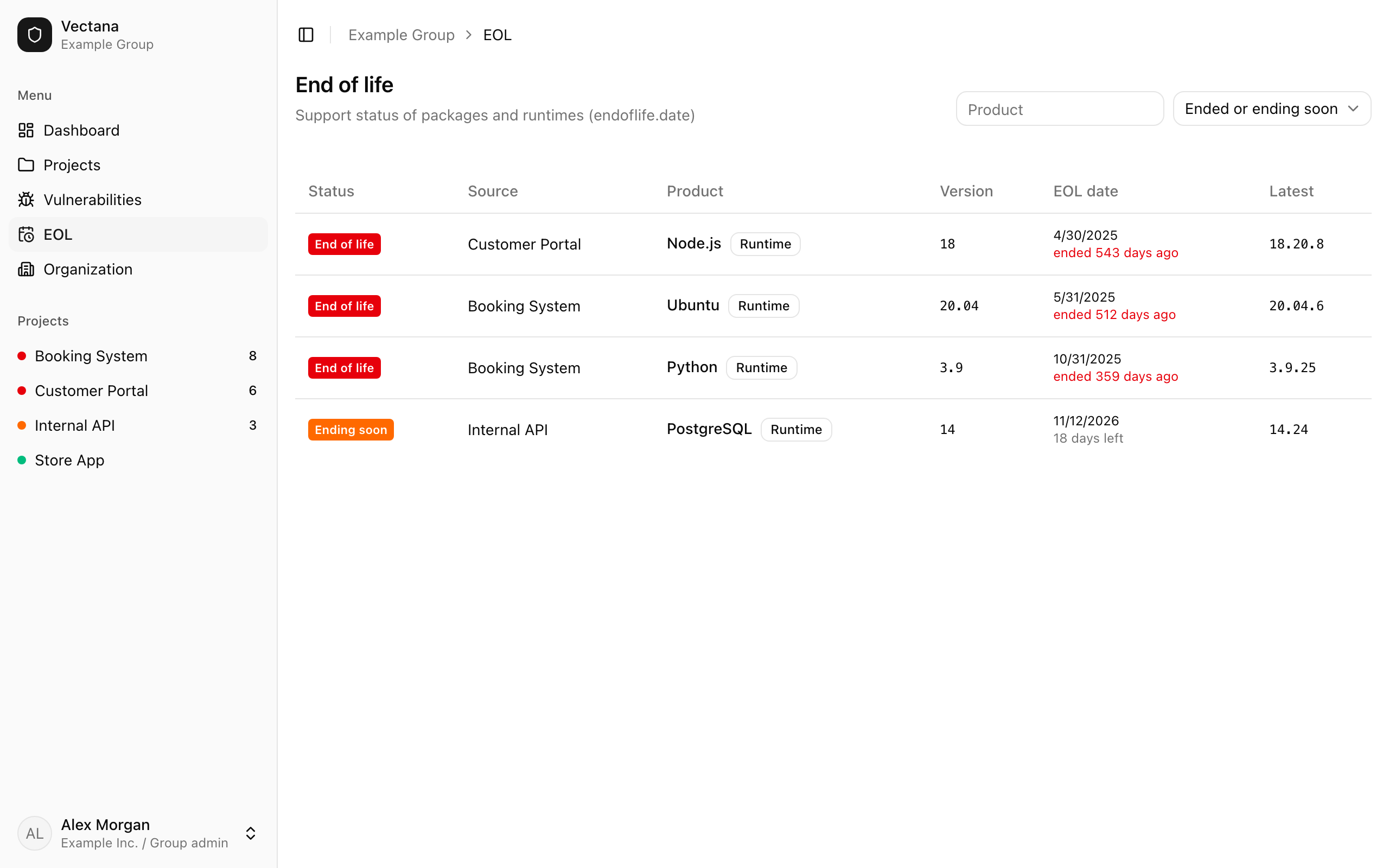Viewport: 1389px width, 868px height.
Task: Open the Internal API project in sidebar
Action: point(138,425)
